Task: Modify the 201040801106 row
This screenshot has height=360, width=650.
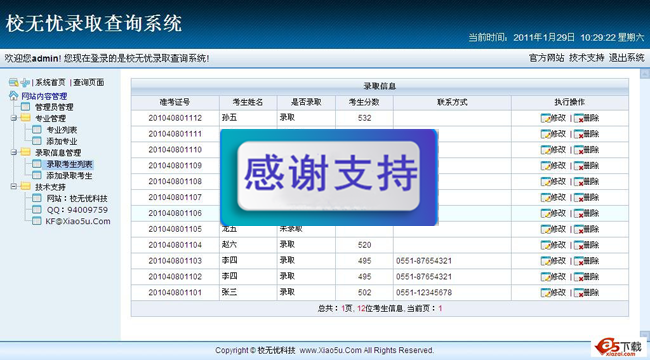Action: [553, 213]
